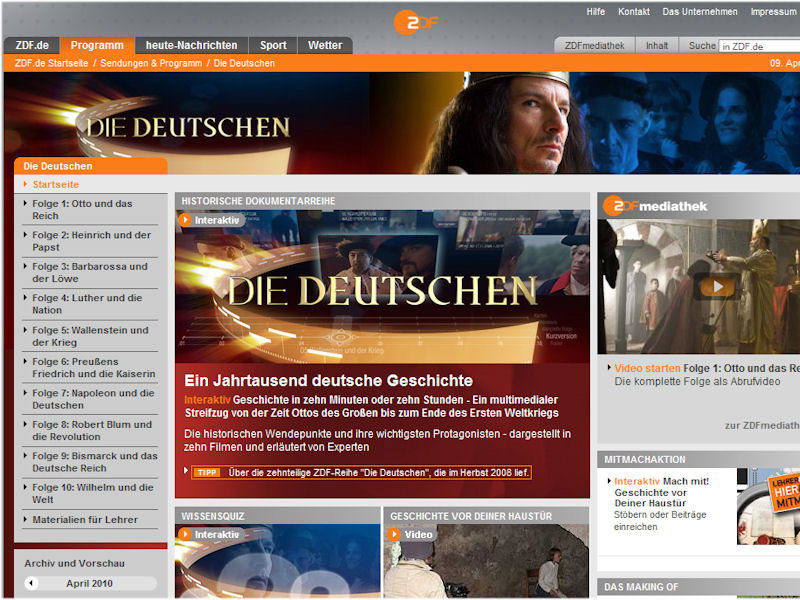
Task: Open the heute-Nachrichten tab
Action: (x=191, y=45)
